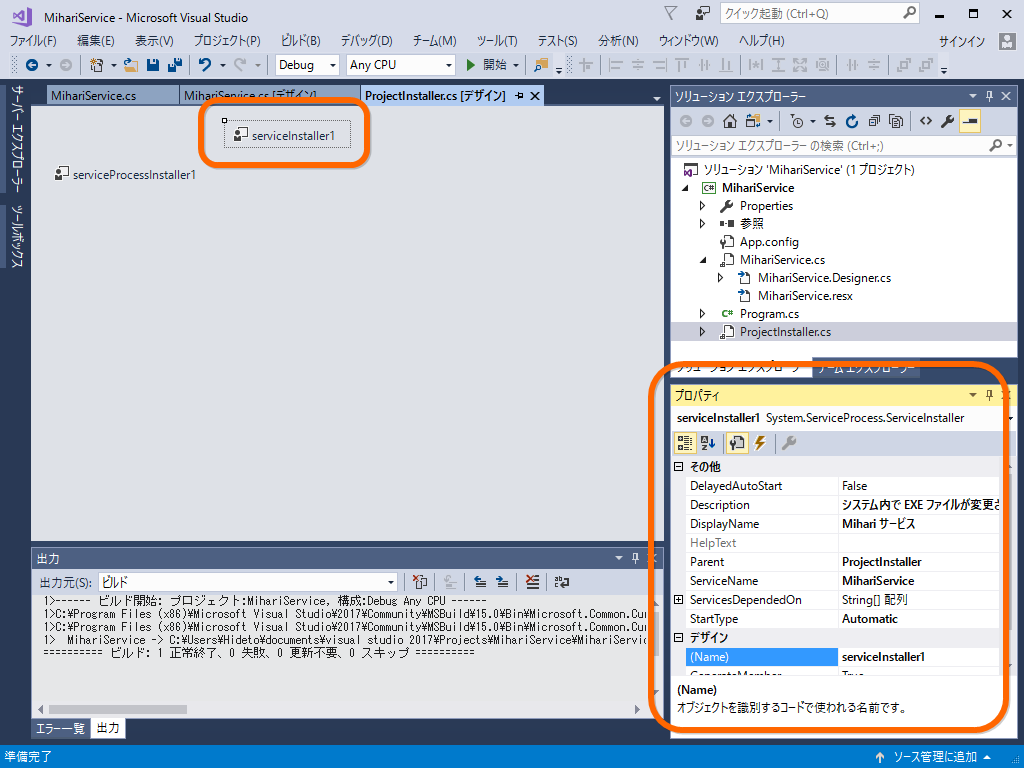Switch to the エラー一覧 tab

[60, 728]
